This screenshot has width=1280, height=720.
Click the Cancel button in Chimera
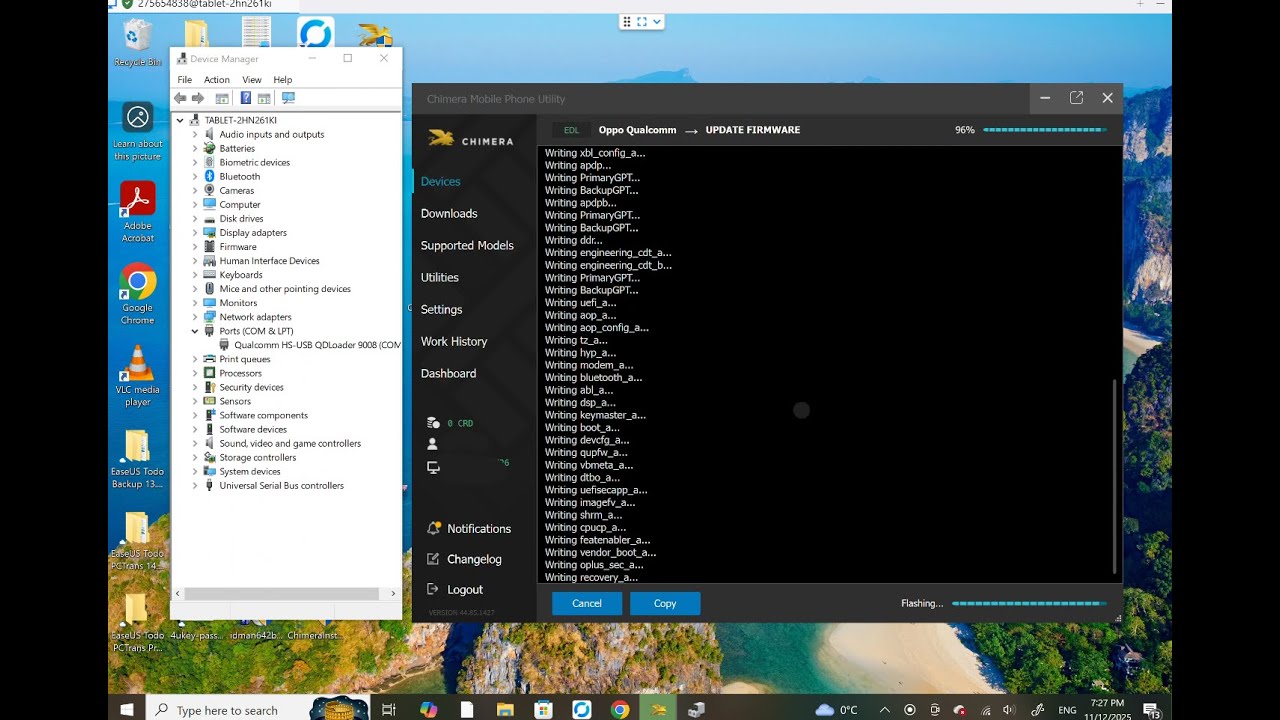[x=587, y=603]
